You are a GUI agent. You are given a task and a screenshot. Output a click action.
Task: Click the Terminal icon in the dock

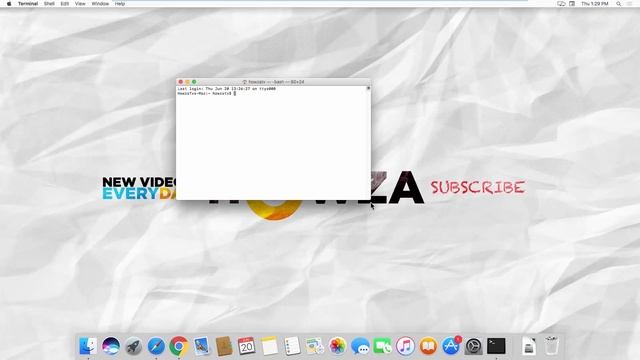coord(496,346)
